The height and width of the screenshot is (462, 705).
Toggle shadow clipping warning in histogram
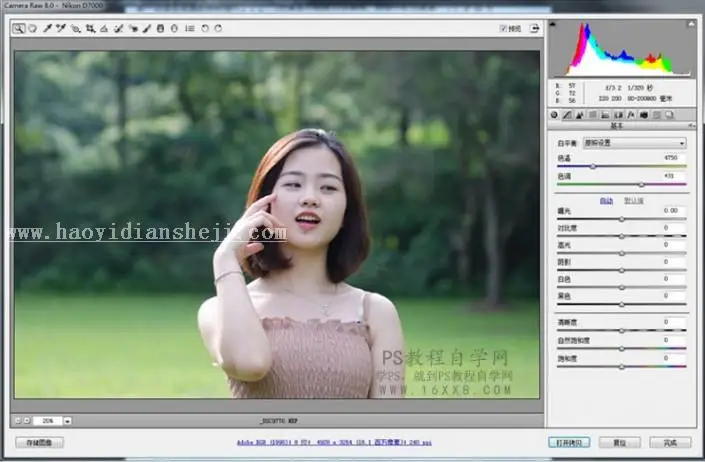[553, 24]
